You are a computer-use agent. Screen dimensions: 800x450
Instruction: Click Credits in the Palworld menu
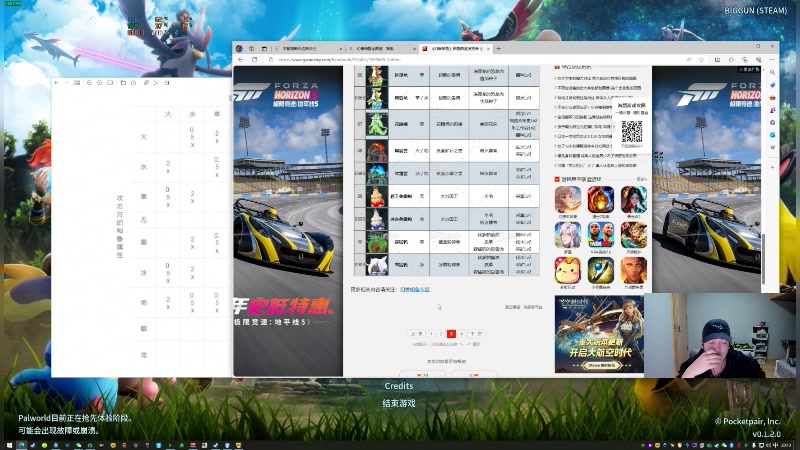[399, 386]
